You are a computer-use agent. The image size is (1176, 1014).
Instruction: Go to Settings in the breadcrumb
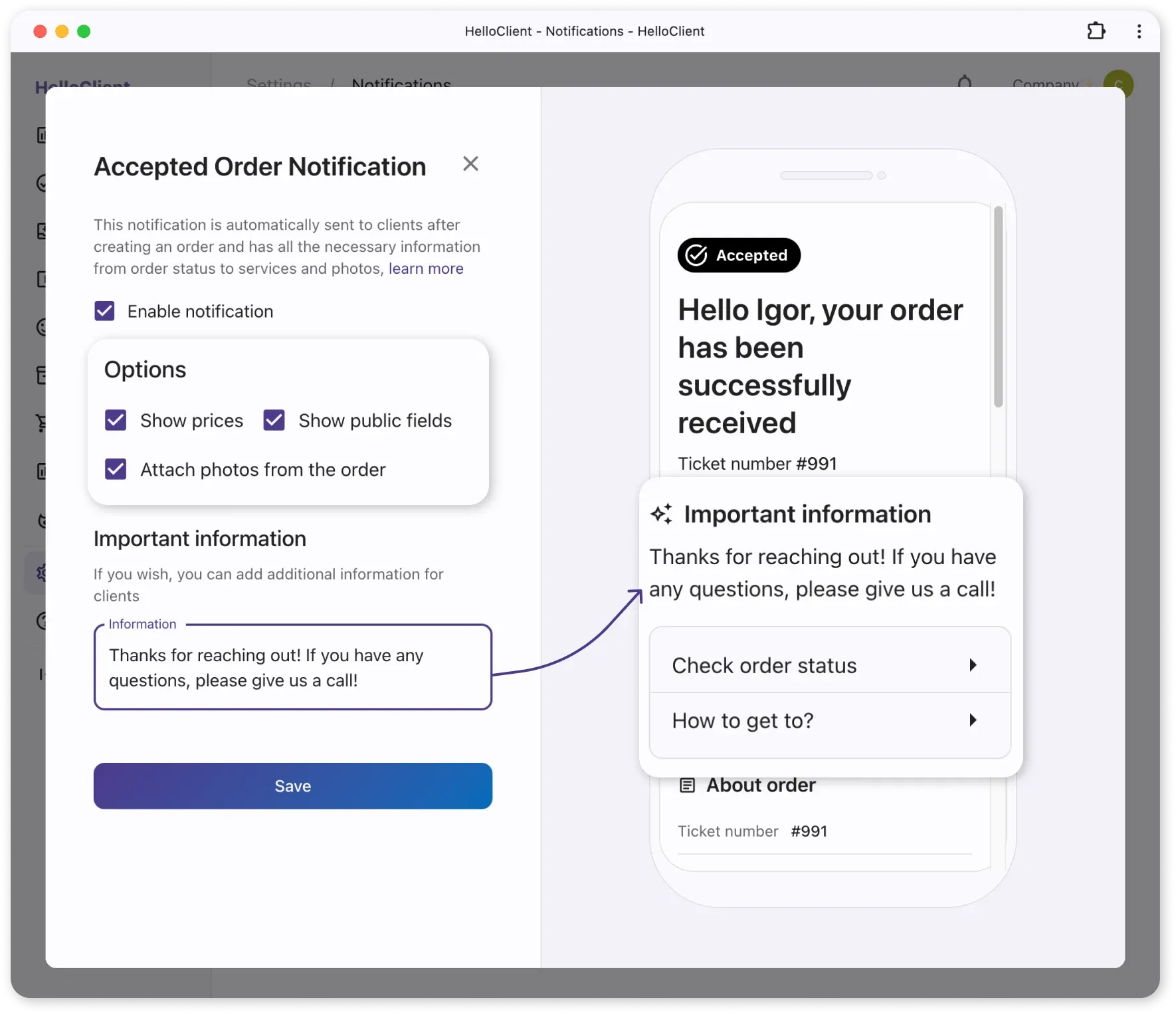click(278, 84)
